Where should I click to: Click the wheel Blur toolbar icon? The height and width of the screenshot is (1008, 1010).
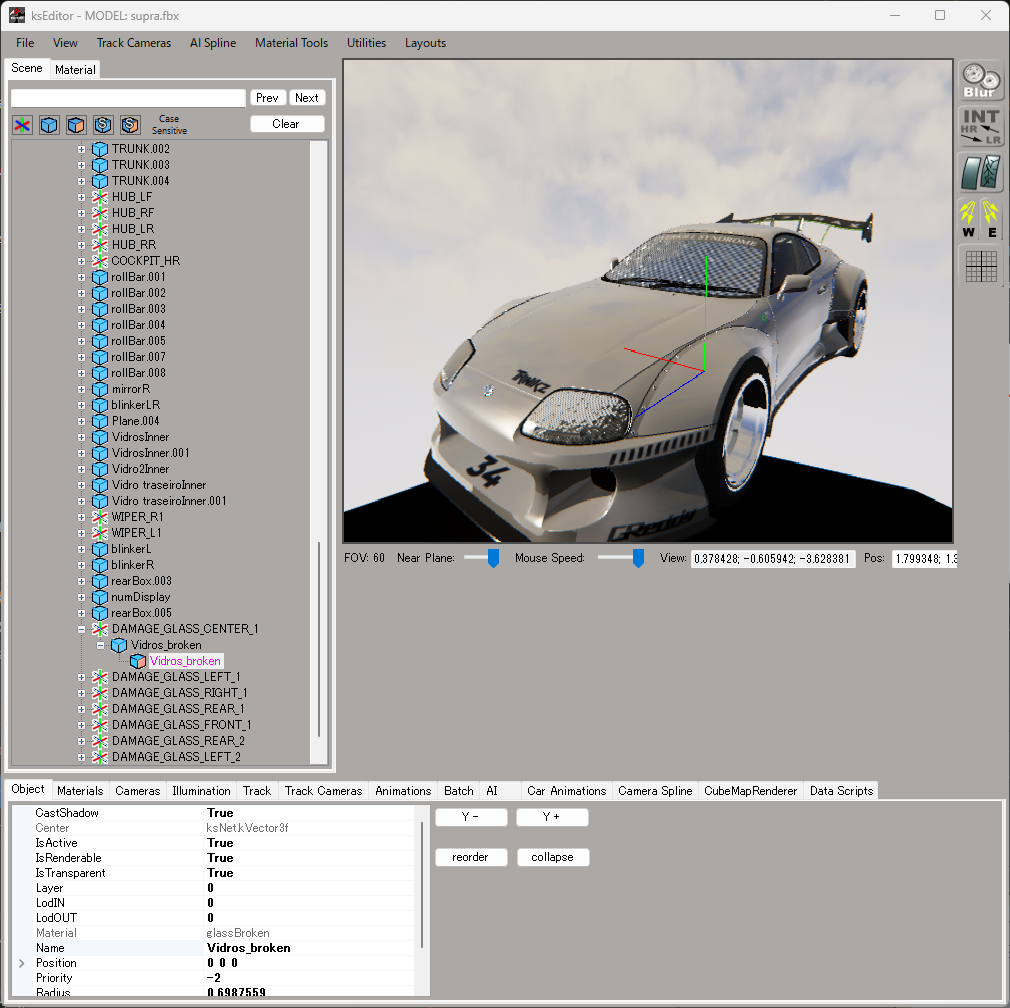pyautogui.click(x=980, y=81)
